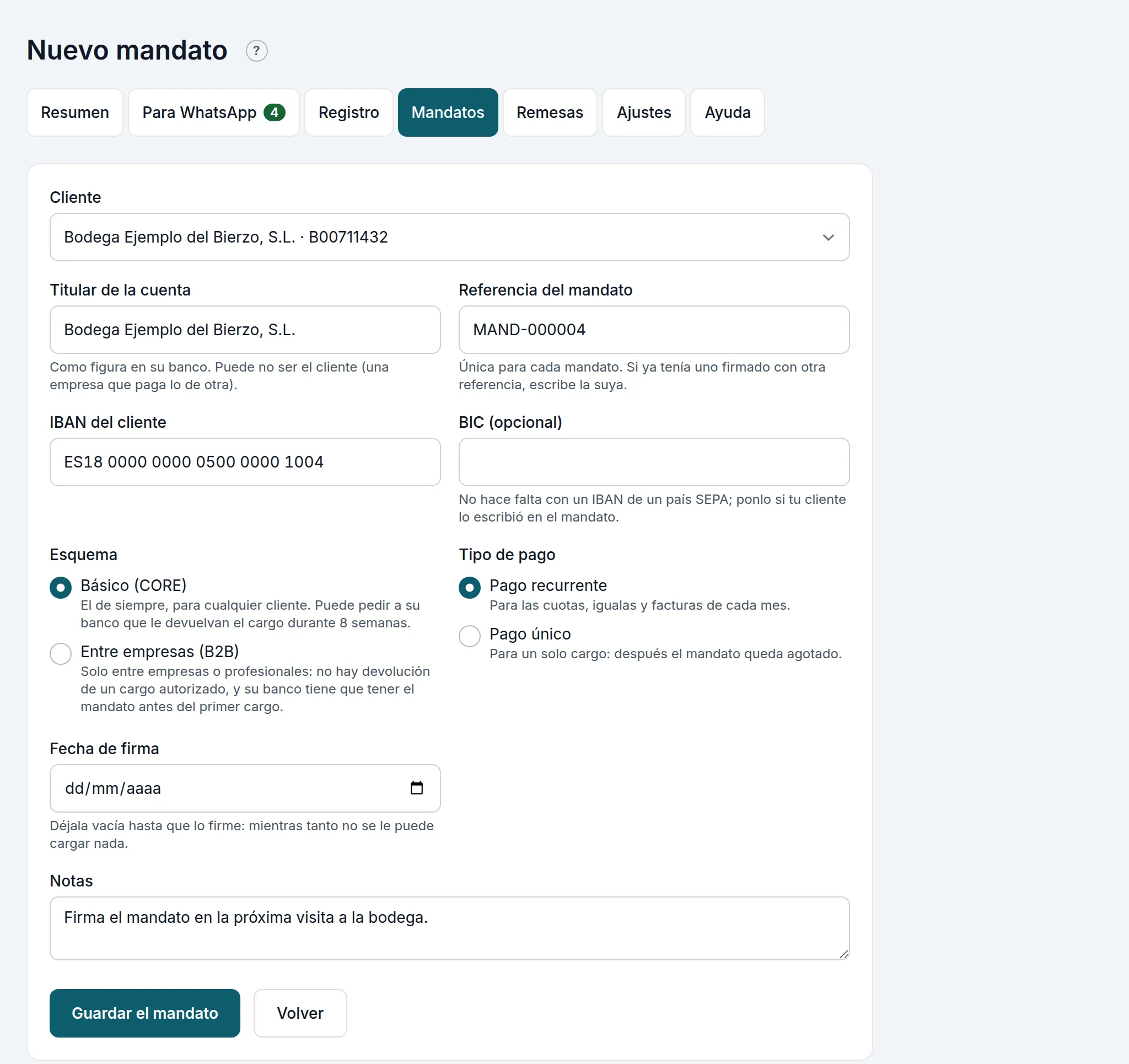Open the calendar picker icon
The height and width of the screenshot is (1064, 1129).
pos(416,788)
